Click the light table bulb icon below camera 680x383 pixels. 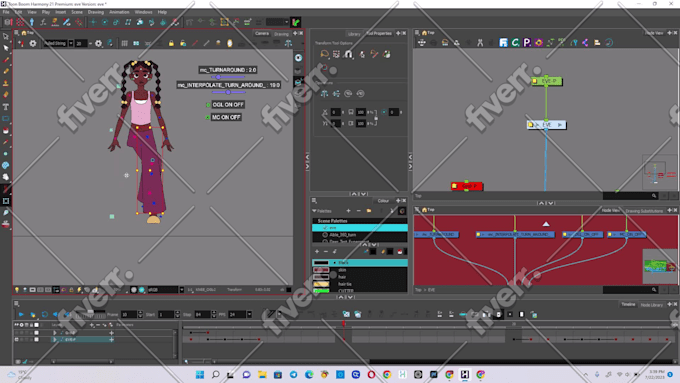17,290
